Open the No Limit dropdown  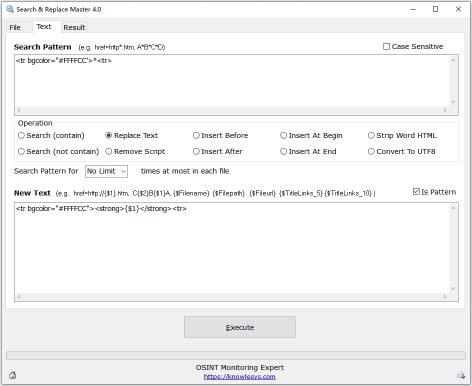pos(106,171)
